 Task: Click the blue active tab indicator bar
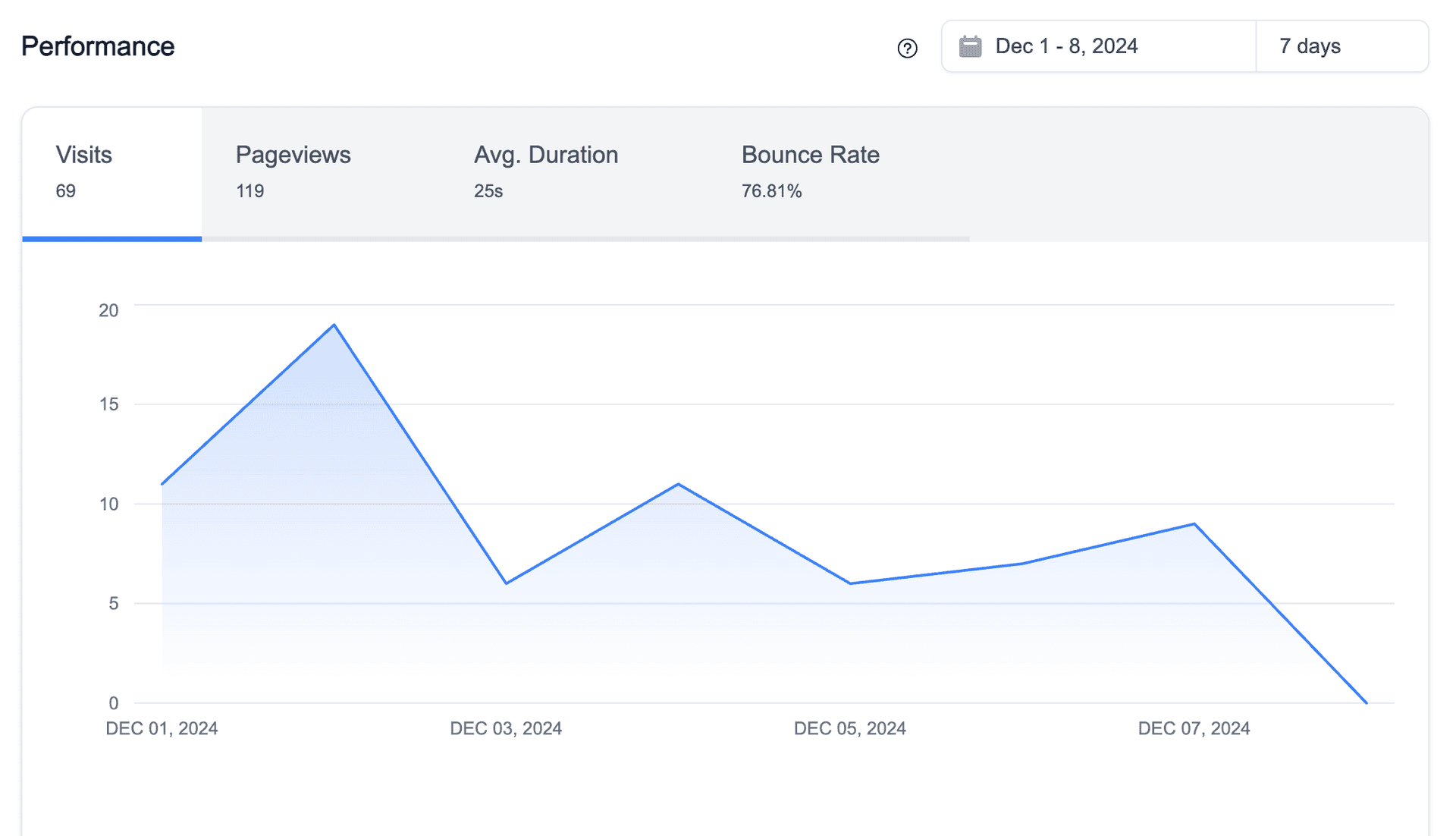112,239
